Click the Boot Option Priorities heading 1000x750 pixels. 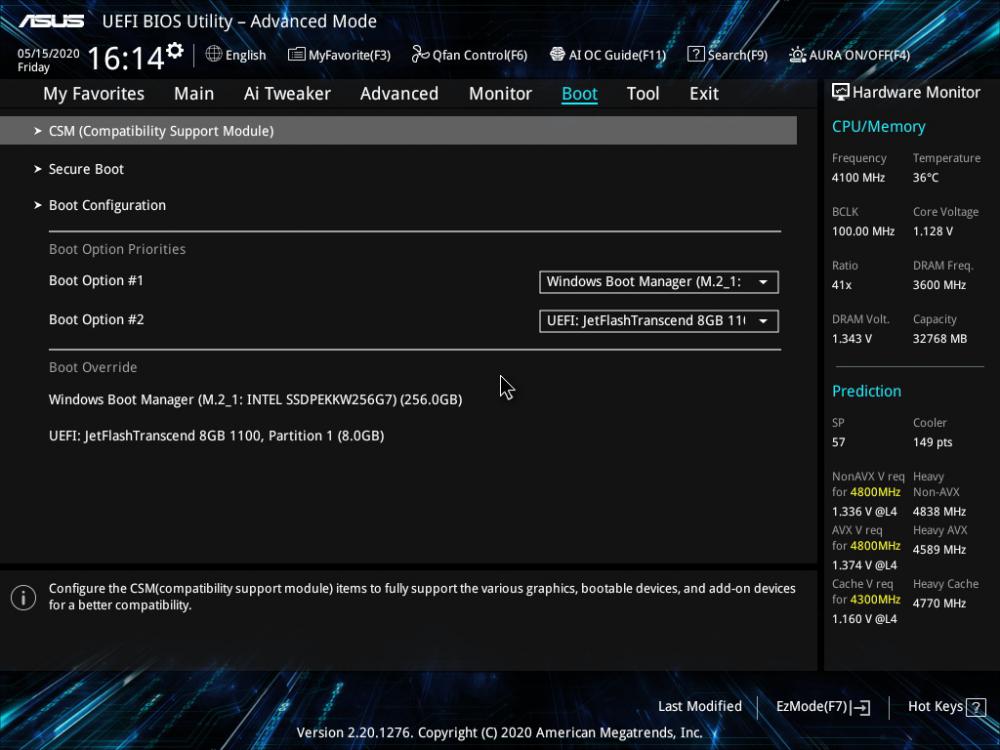(x=117, y=249)
